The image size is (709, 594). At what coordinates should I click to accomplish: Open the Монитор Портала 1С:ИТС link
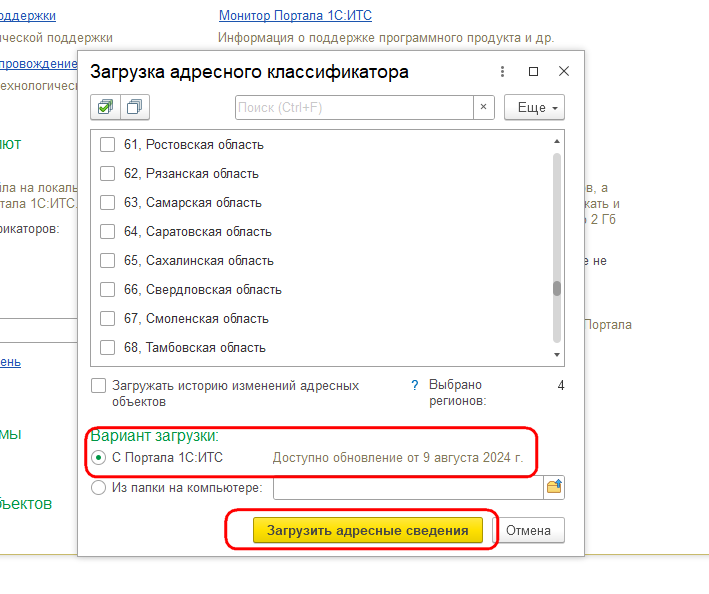pos(295,15)
